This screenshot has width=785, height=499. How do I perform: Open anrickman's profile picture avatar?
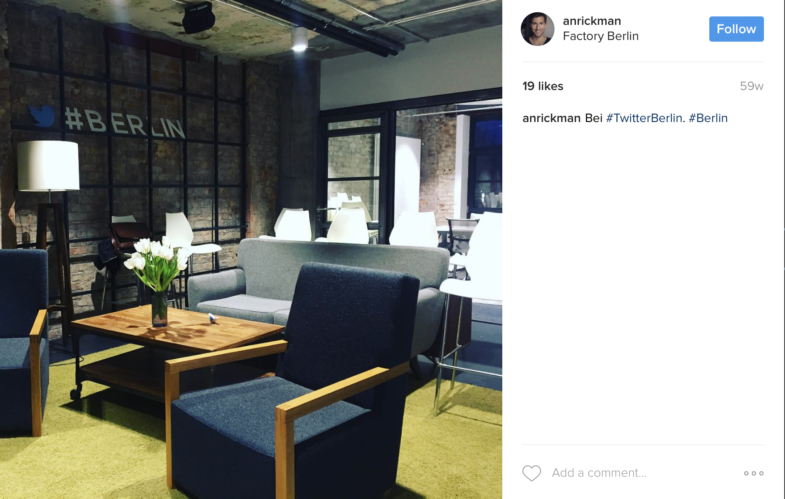[537, 29]
